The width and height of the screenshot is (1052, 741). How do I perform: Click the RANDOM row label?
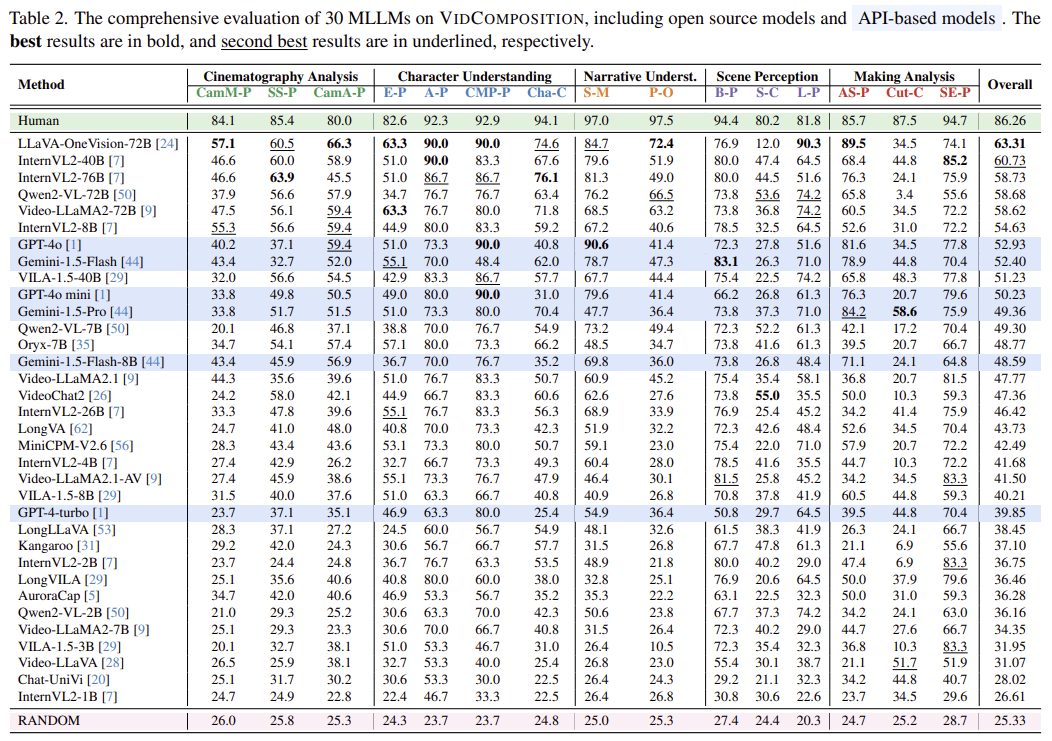click(x=48, y=721)
